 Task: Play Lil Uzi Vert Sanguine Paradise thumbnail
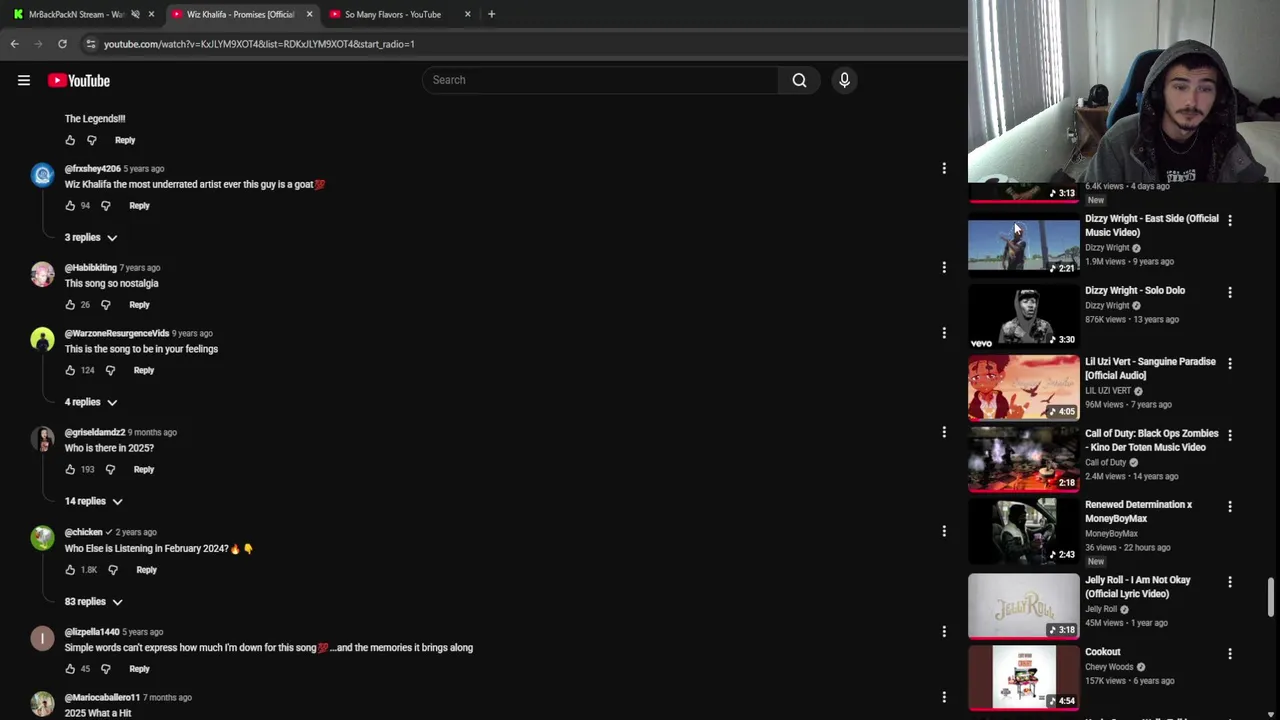click(1023, 388)
